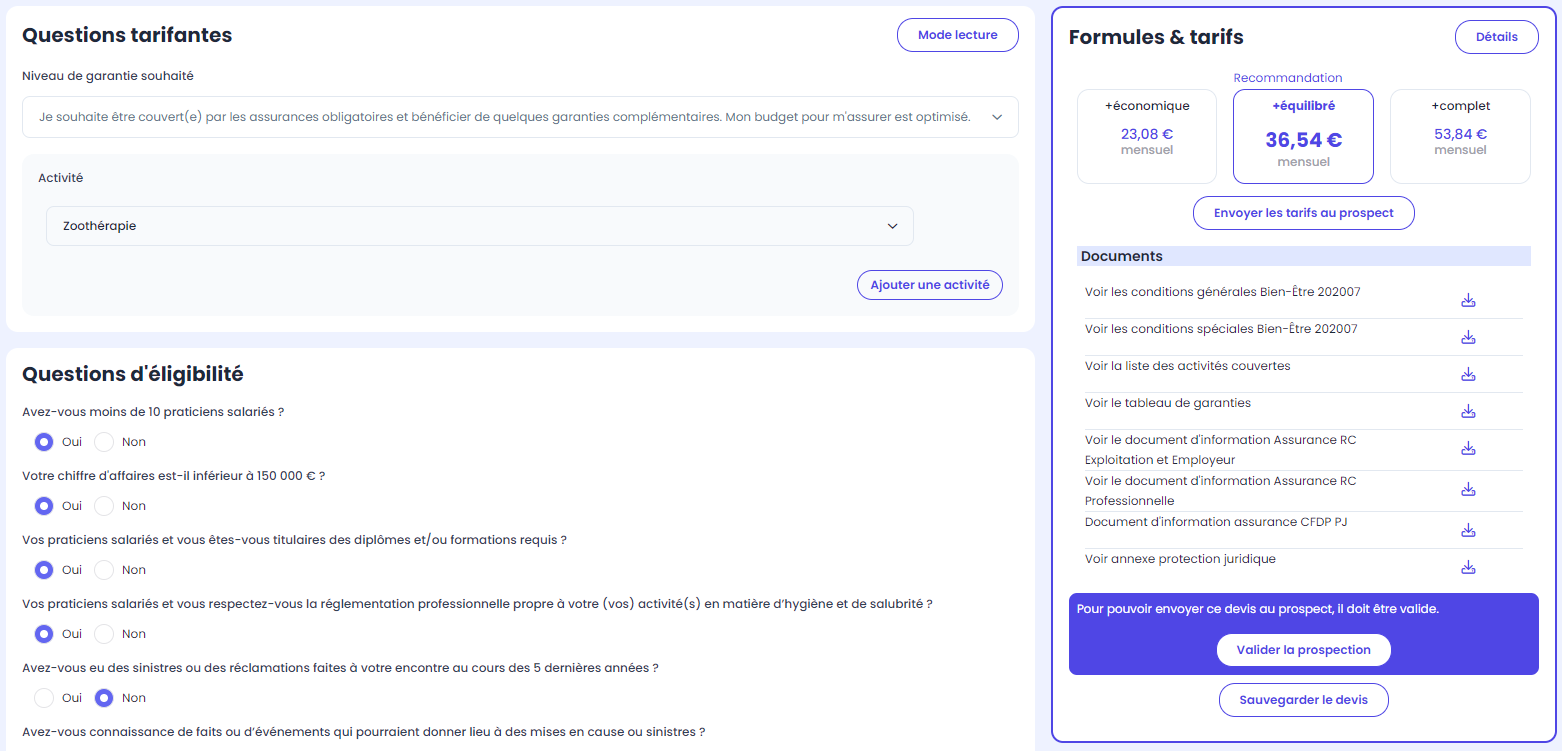Image resolution: width=1562 pixels, height=751 pixels.
Task: Click the Recommandation label
Action: coord(1288,78)
